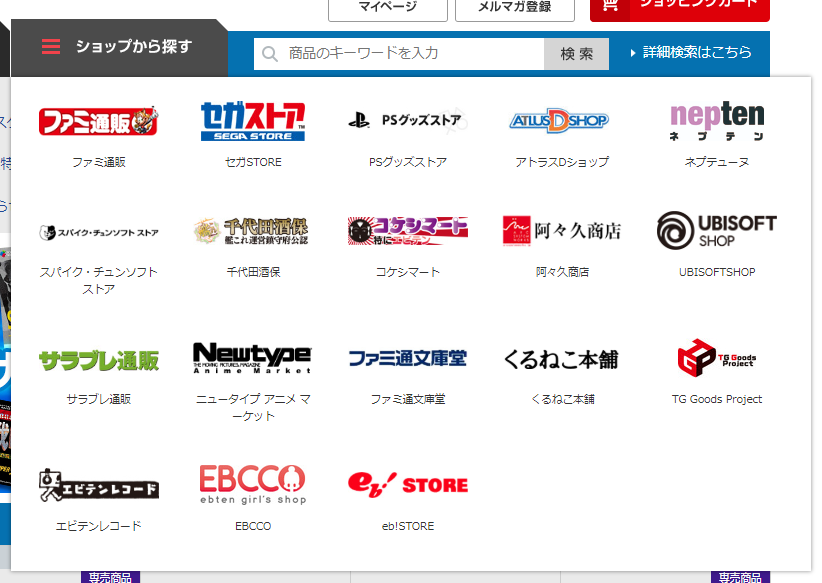This screenshot has width=822, height=583.
Task: Click the くるねこ本舗 text label
Action: click(x=562, y=399)
